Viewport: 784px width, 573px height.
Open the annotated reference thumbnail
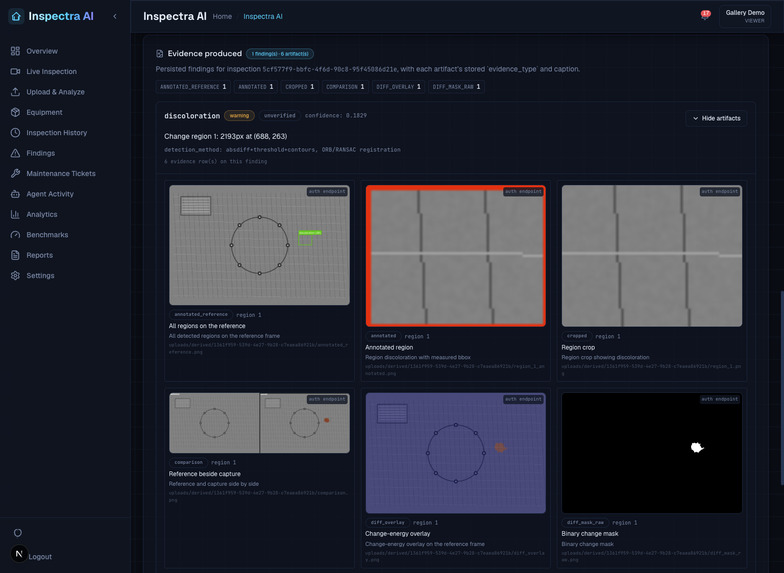[x=260, y=245]
